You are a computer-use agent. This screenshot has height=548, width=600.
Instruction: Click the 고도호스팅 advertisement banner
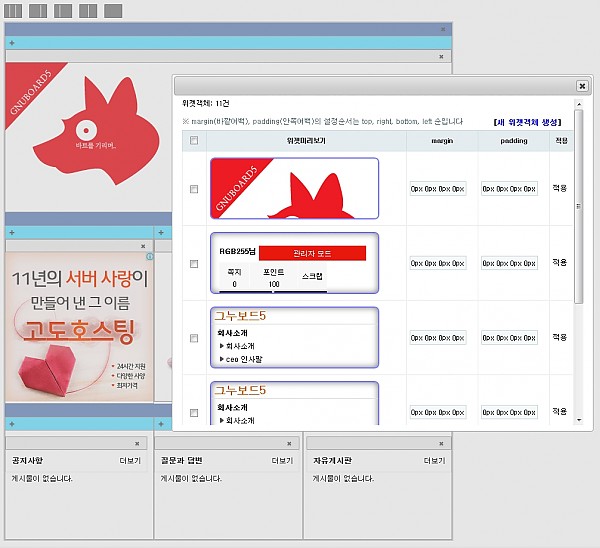79,327
